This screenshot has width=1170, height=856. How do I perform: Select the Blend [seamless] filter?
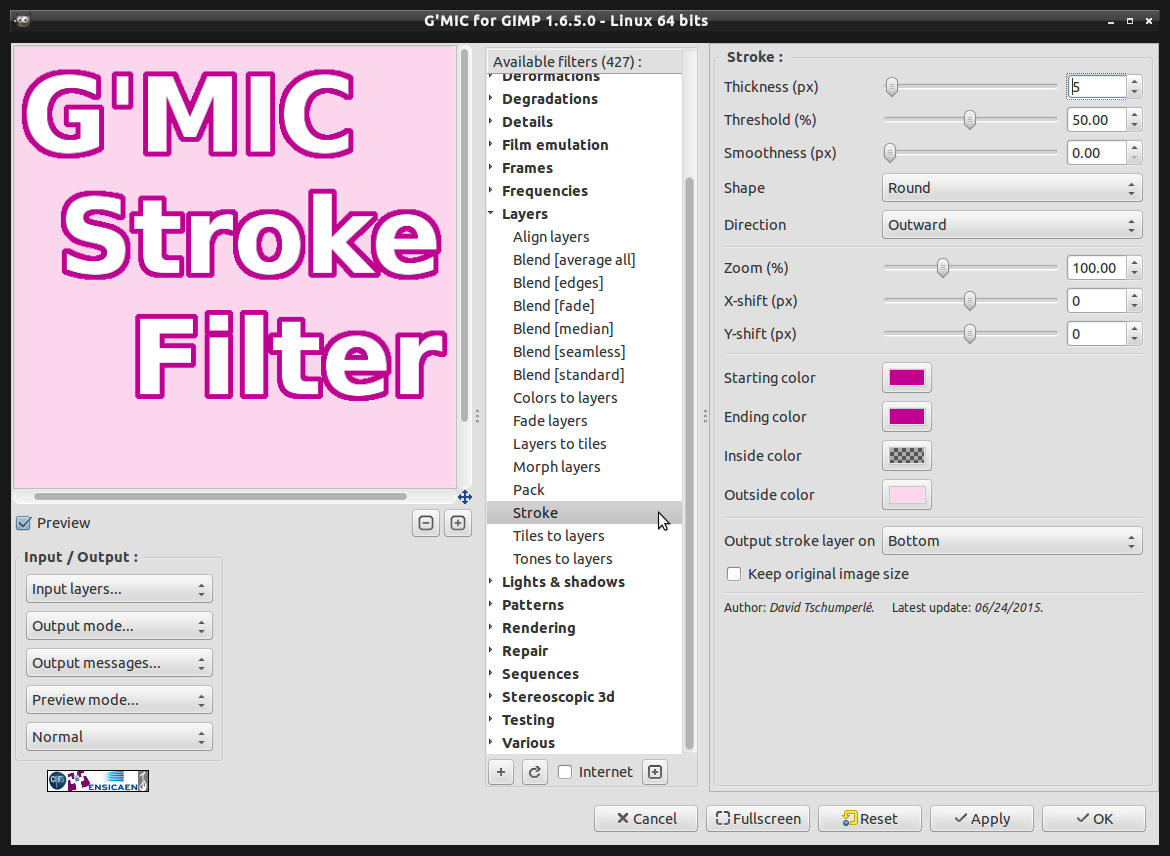[x=569, y=352]
